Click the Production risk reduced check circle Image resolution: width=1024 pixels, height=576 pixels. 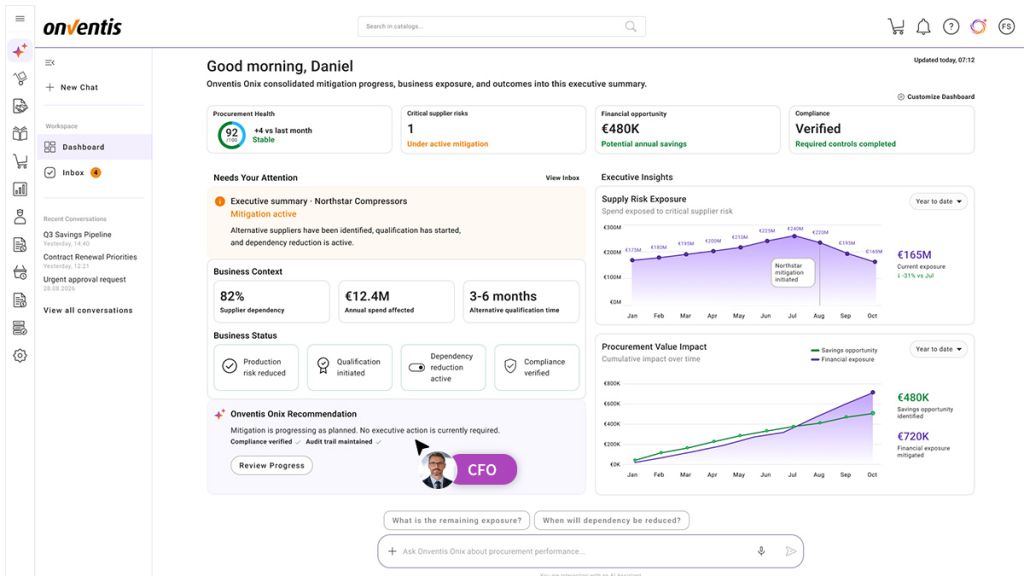[229, 366]
